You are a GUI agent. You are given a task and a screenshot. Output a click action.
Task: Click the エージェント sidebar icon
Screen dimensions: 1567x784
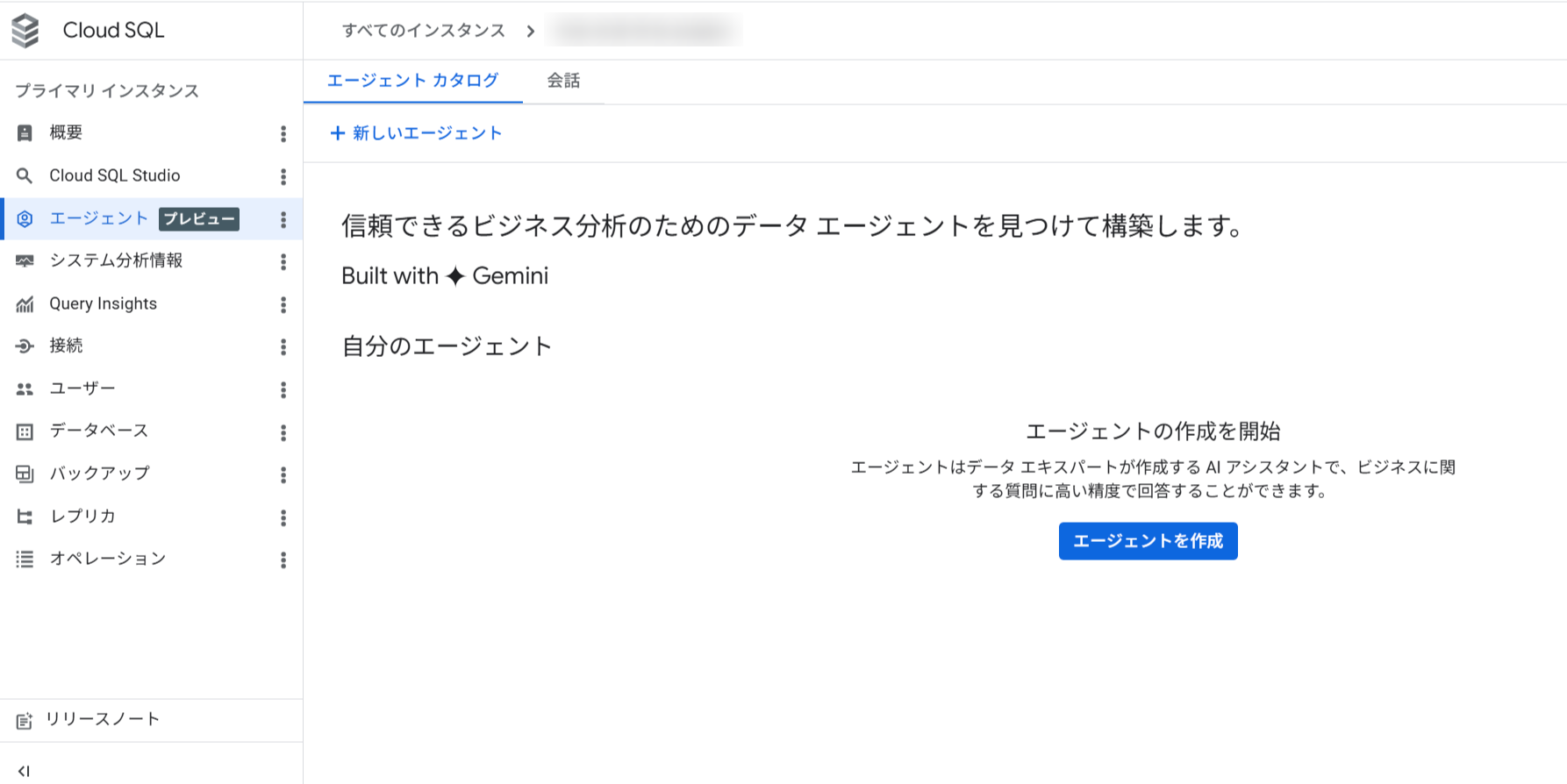[x=25, y=219]
